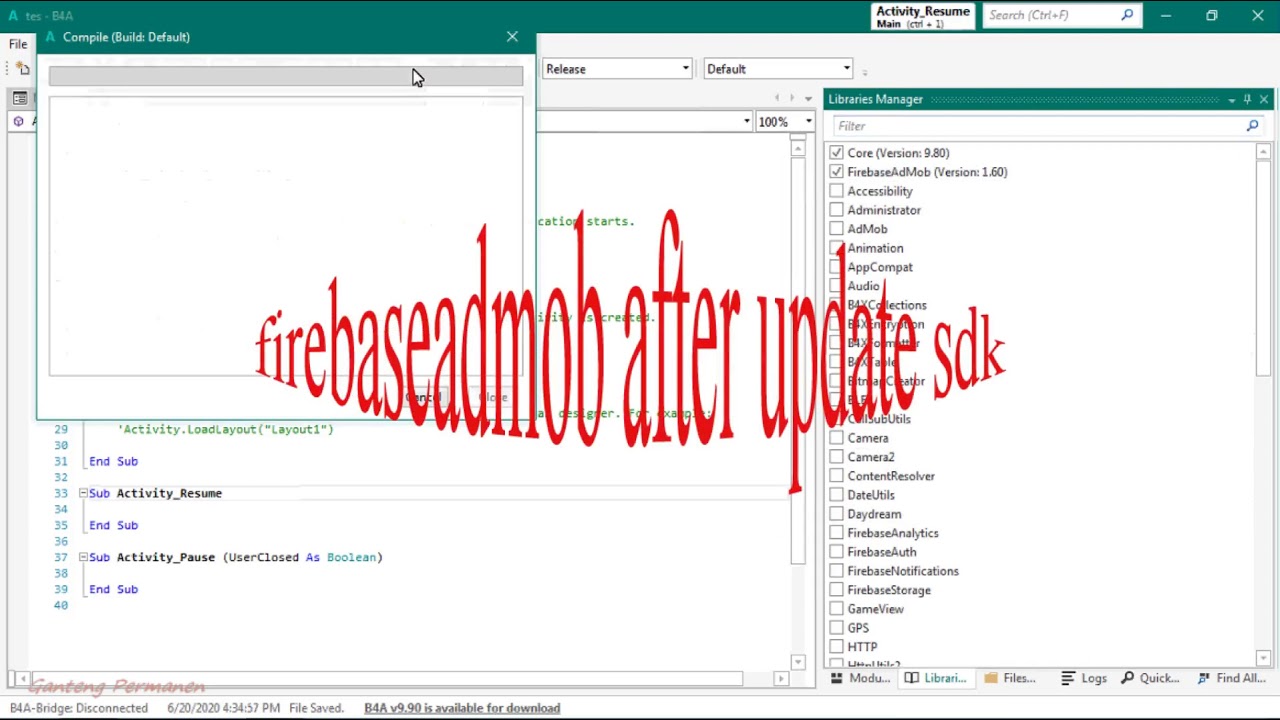Screen dimensions: 1280x720
Task: Switch to the Modules tab
Action: [x=860, y=678]
